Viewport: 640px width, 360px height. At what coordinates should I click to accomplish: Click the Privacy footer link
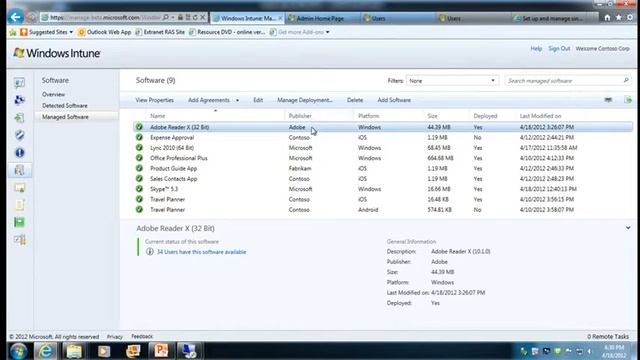tap(115, 337)
